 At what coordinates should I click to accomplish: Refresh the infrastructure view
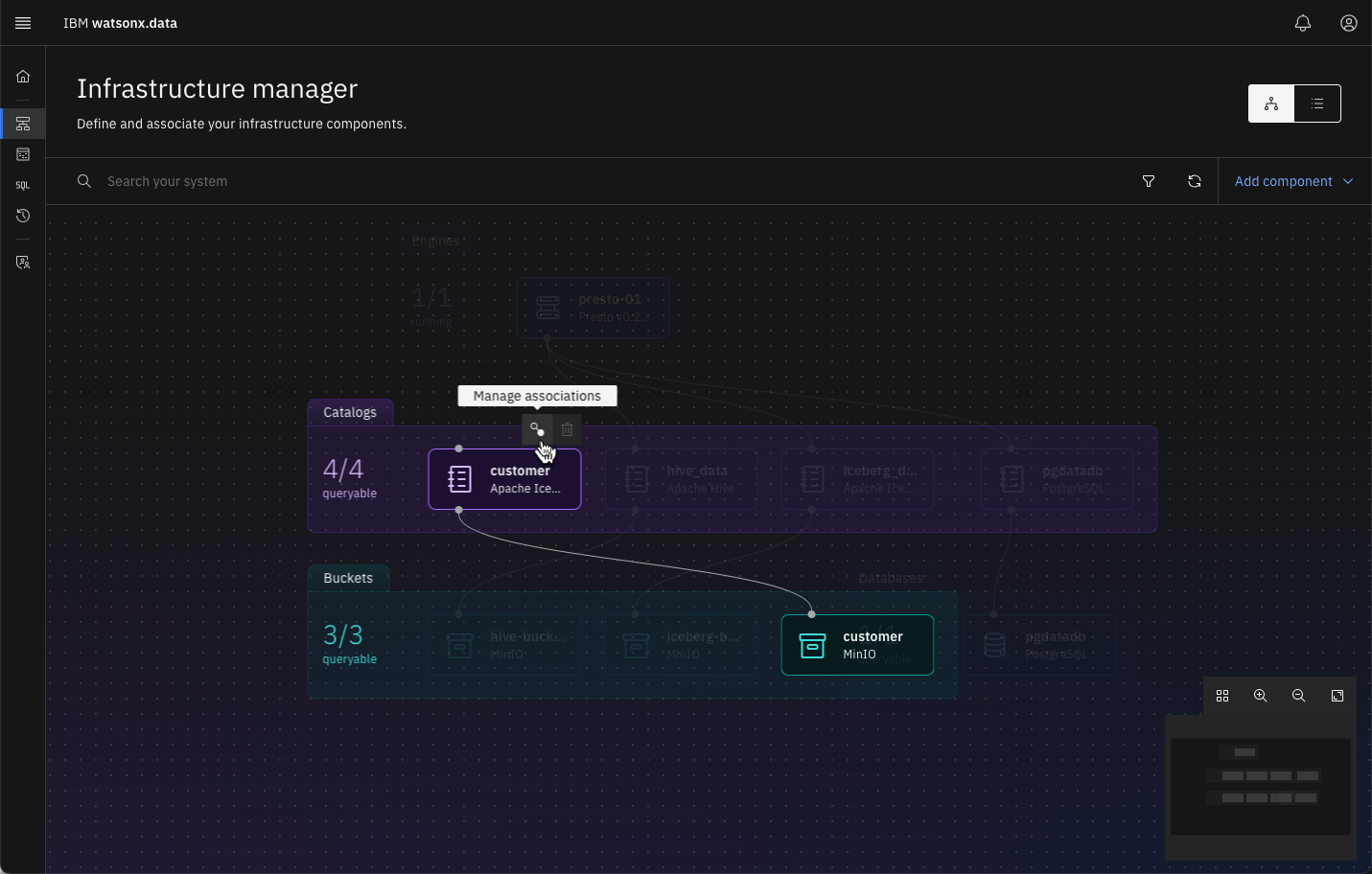[1195, 181]
